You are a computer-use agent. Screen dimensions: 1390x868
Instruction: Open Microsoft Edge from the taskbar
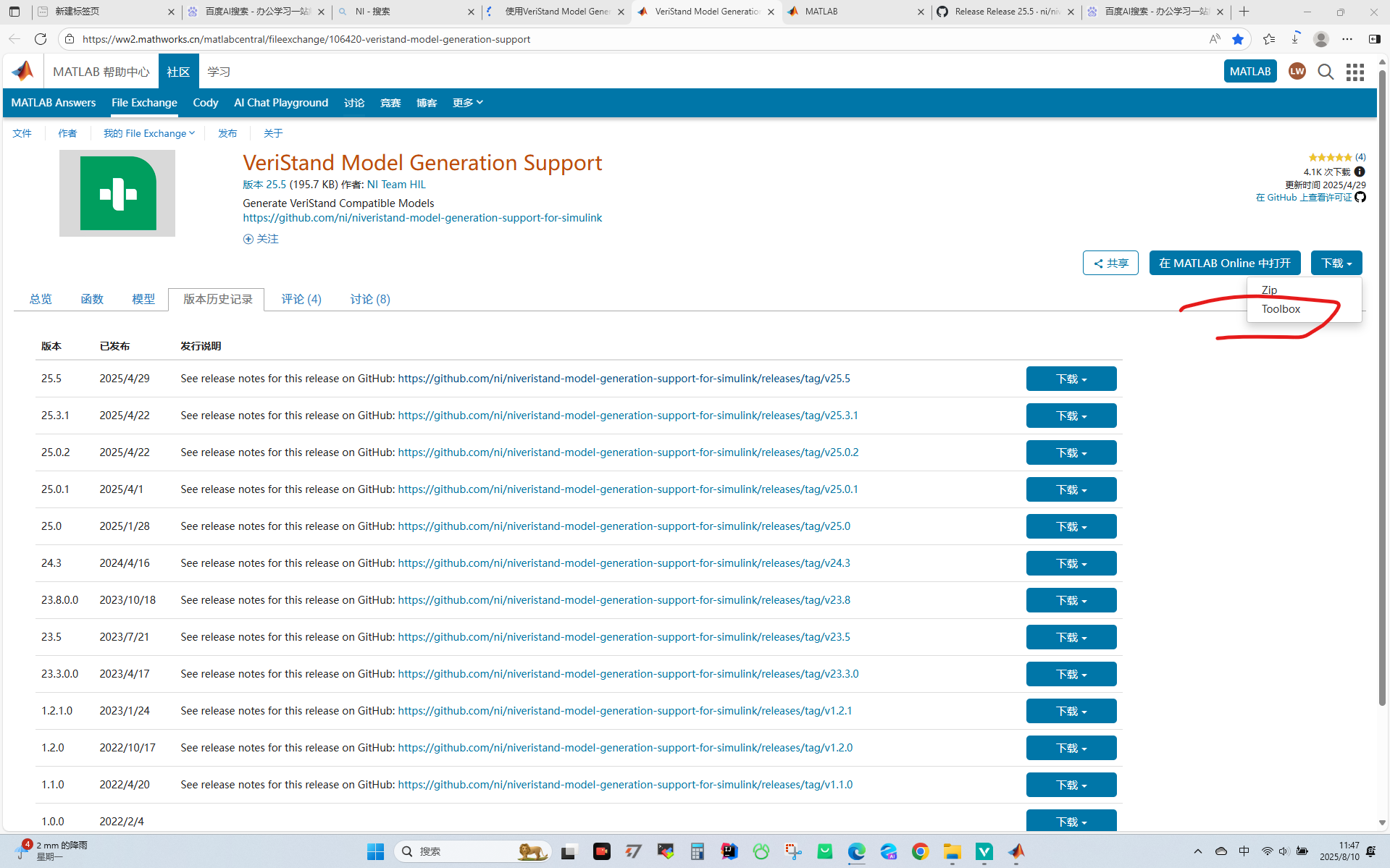click(x=856, y=852)
